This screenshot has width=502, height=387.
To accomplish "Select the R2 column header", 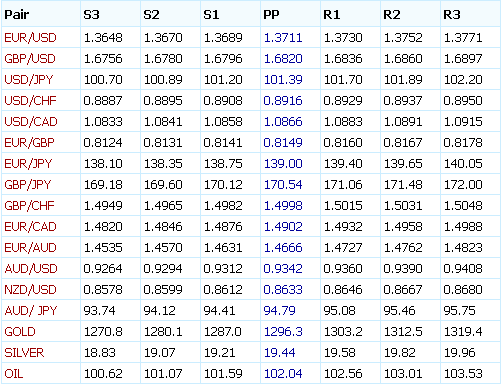I will click(392, 15).
